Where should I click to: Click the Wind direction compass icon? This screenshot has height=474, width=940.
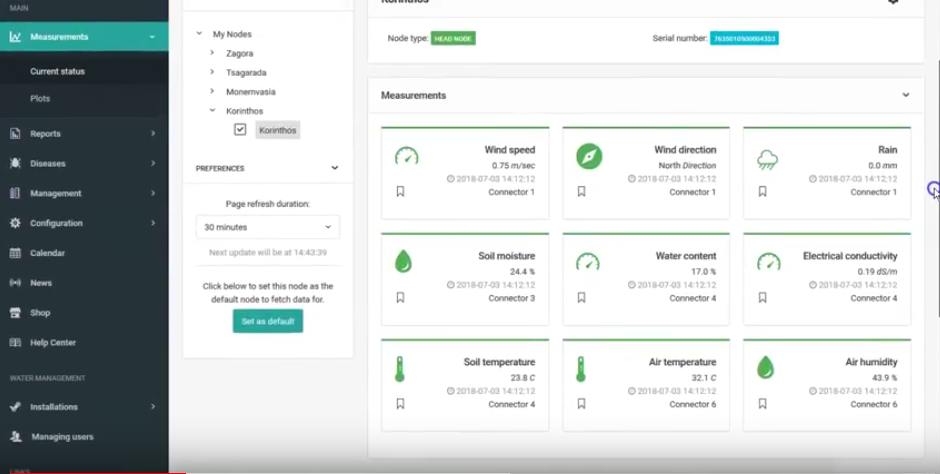(588, 157)
